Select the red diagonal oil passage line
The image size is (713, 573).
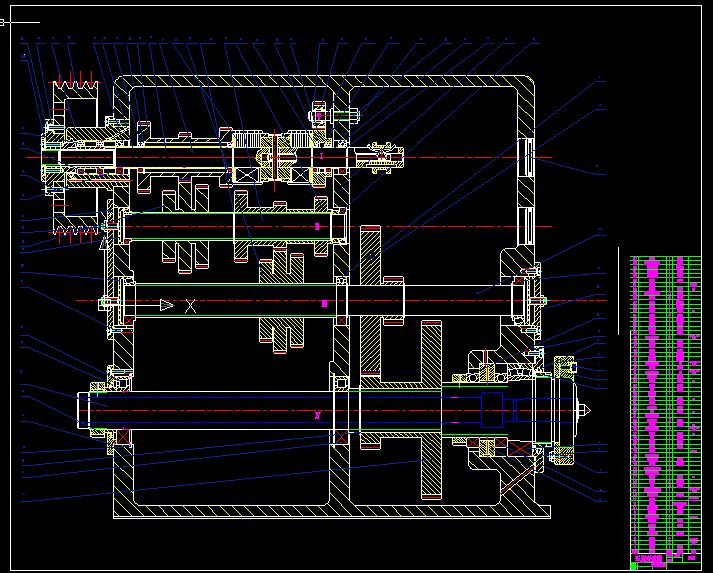pyautogui.click(x=517, y=478)
